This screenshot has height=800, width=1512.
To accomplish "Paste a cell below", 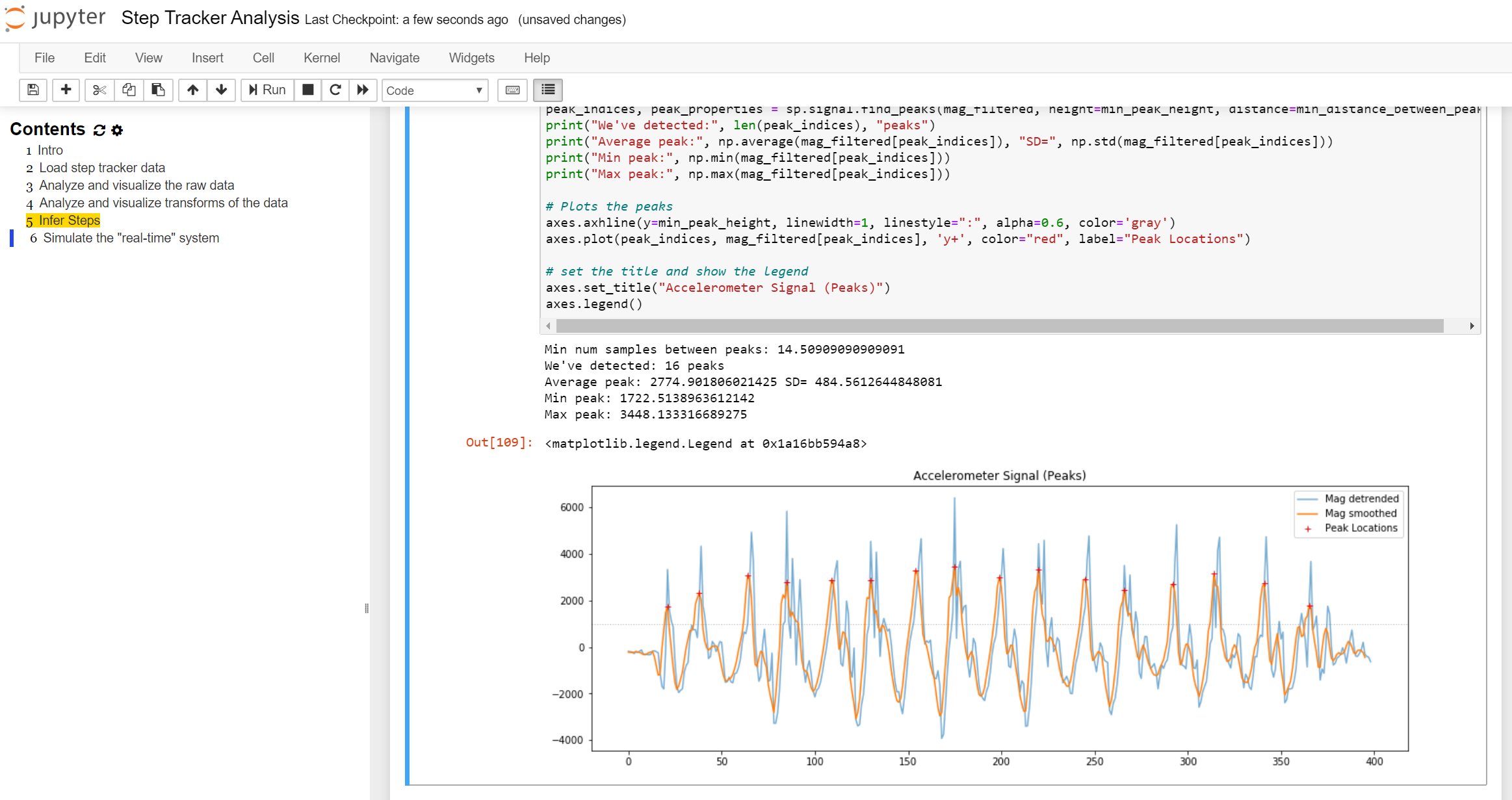I will point(158,90).
